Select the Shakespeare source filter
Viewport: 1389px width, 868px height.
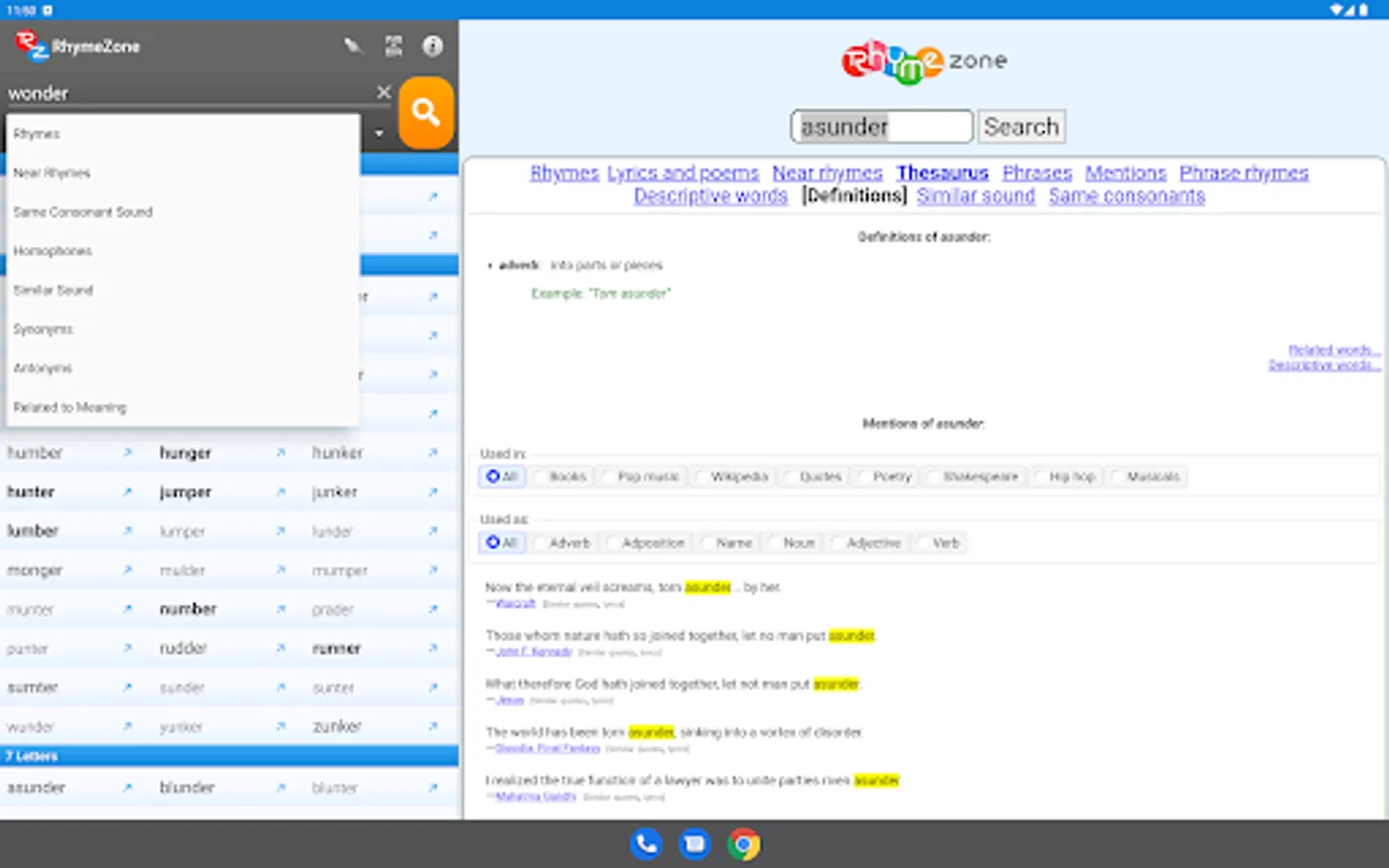tap(972, 476)
